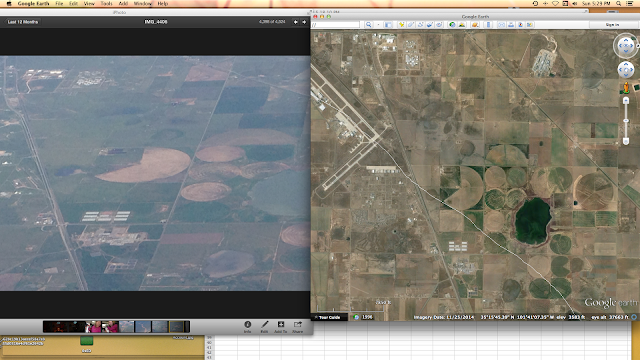
Task: Adjust the Google Earth zoom slider
Action: point(626,120)
